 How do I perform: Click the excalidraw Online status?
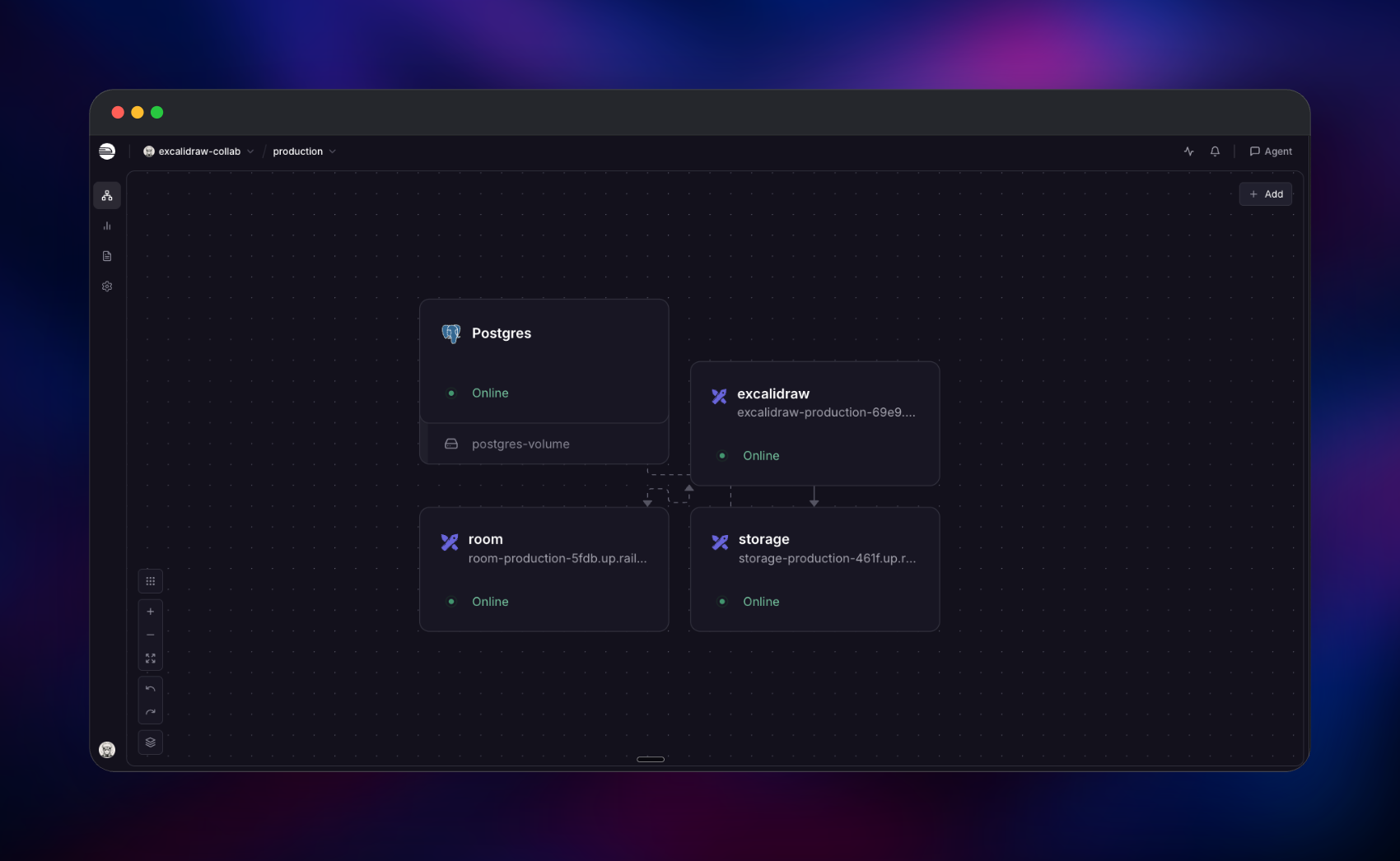pyautogui.click(x=761, y=456)
